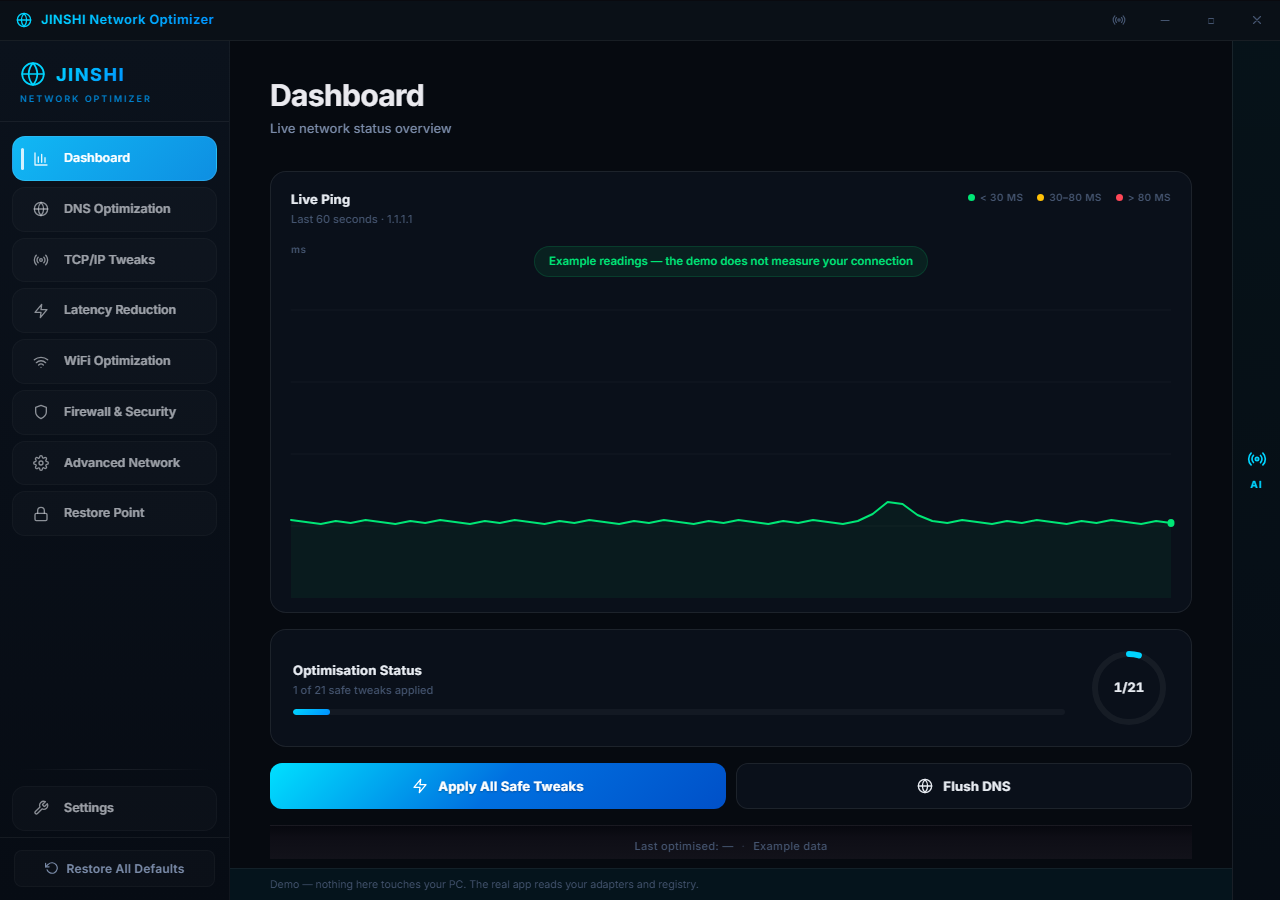1280x900 pixels.
Task: Open Settings from the sidebar
Action: pyautogui.click(x=114, y=808)
